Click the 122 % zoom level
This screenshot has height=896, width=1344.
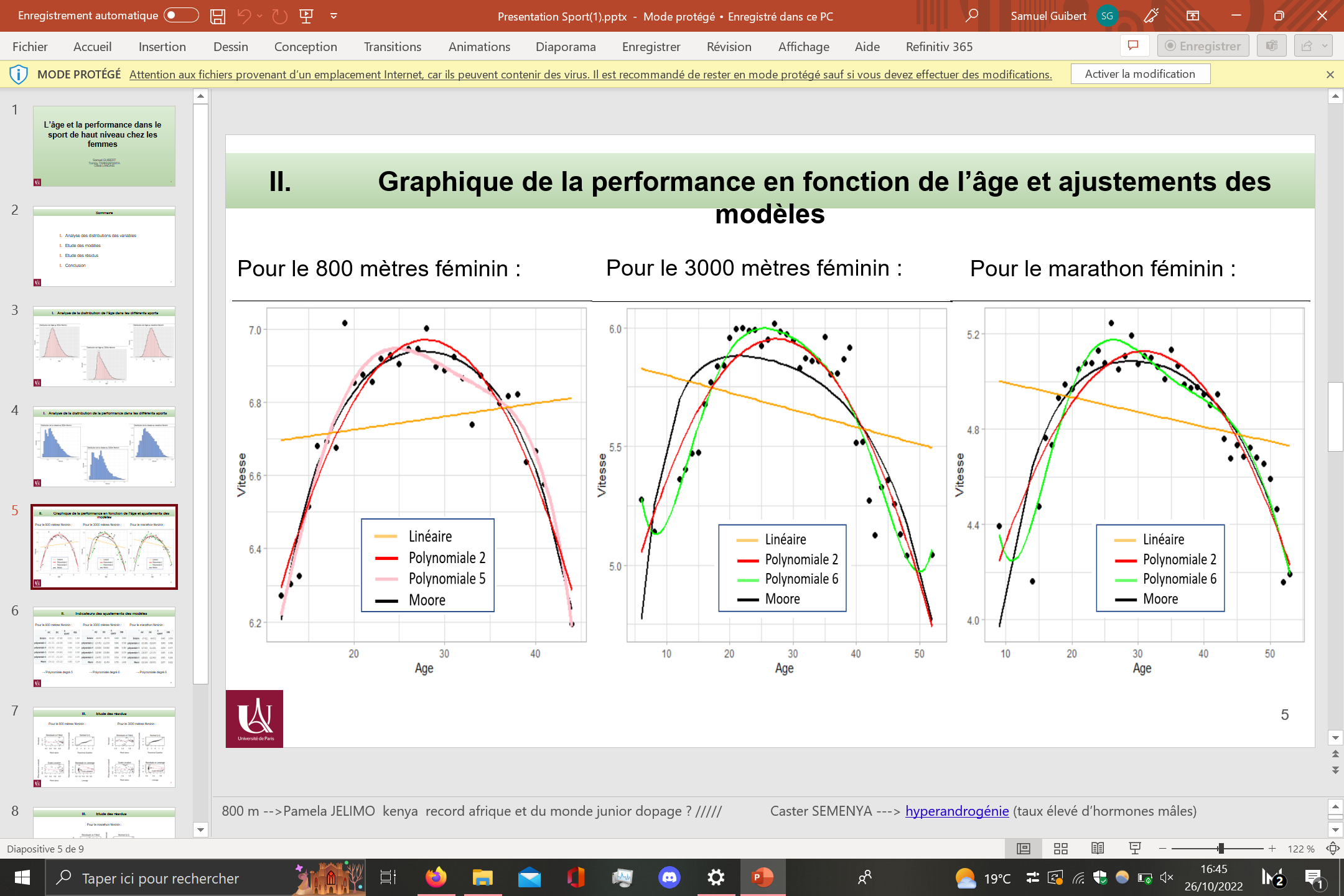(1301, 849)
